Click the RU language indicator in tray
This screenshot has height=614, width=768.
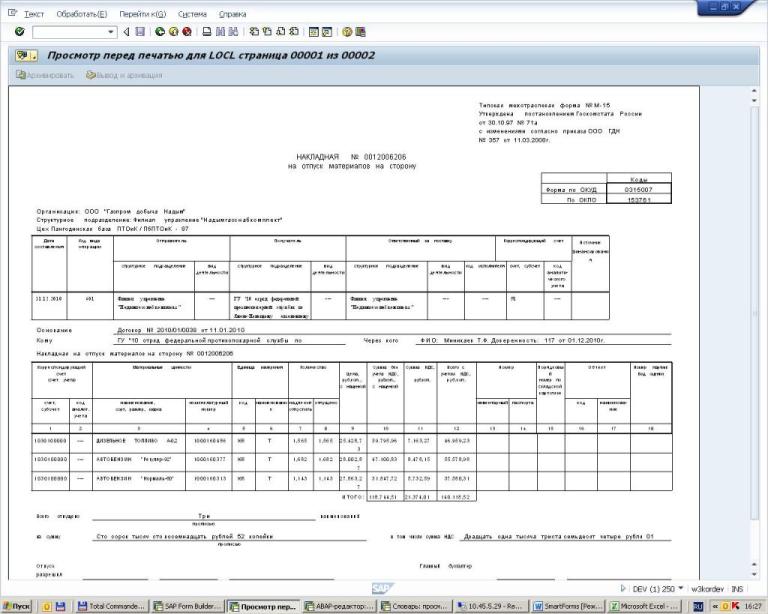[698, 607]
